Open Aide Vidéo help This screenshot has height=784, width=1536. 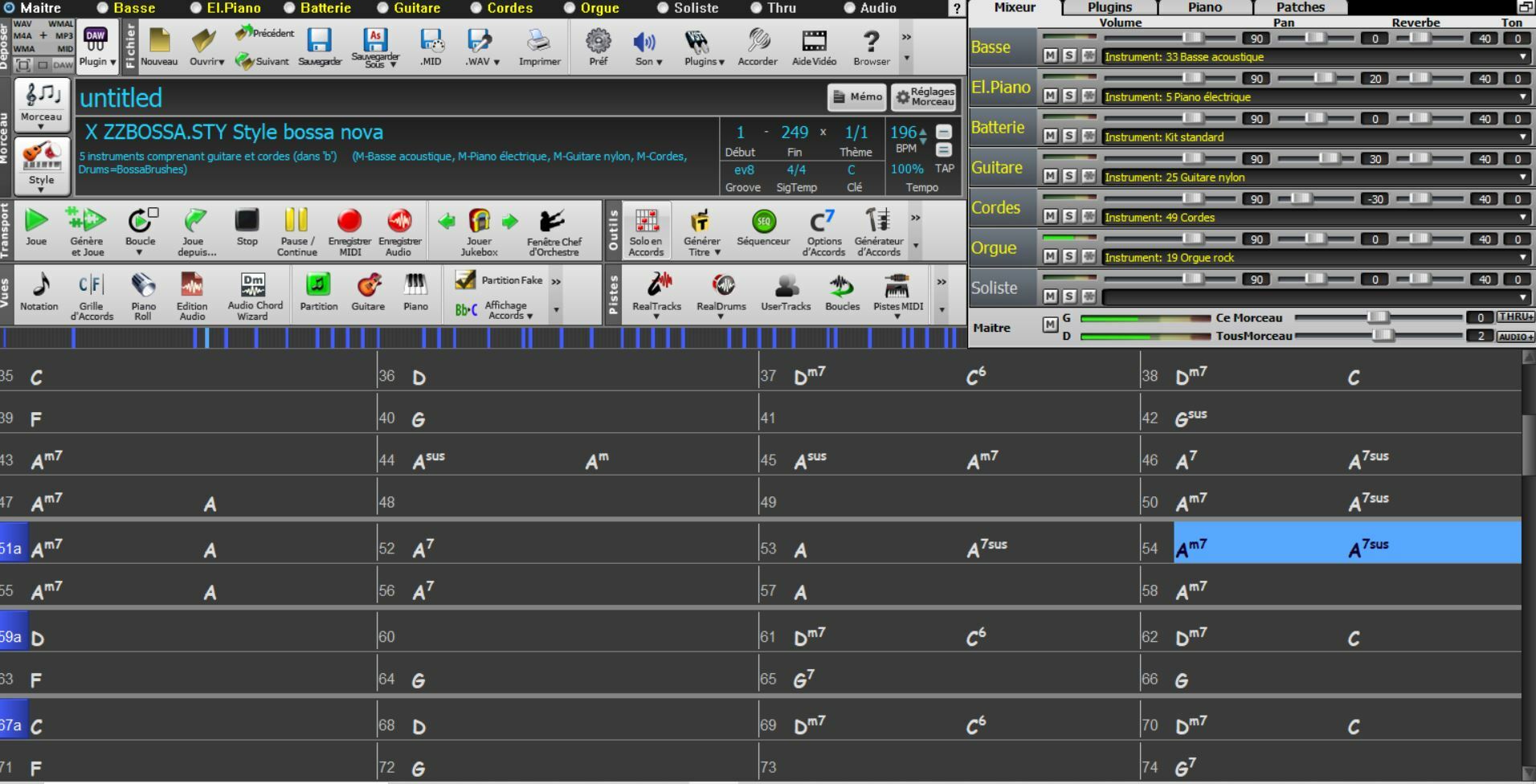tap(814, 47)
